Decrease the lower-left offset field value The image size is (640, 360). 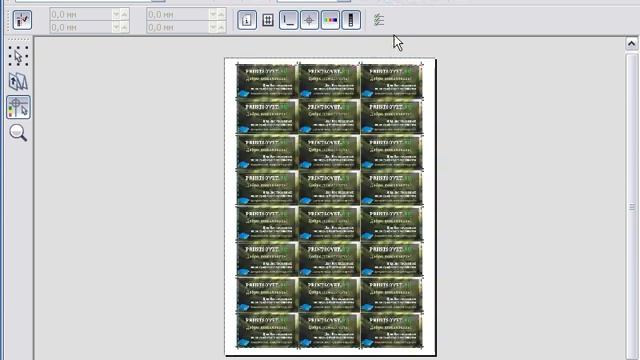click(x=116, y=27)
